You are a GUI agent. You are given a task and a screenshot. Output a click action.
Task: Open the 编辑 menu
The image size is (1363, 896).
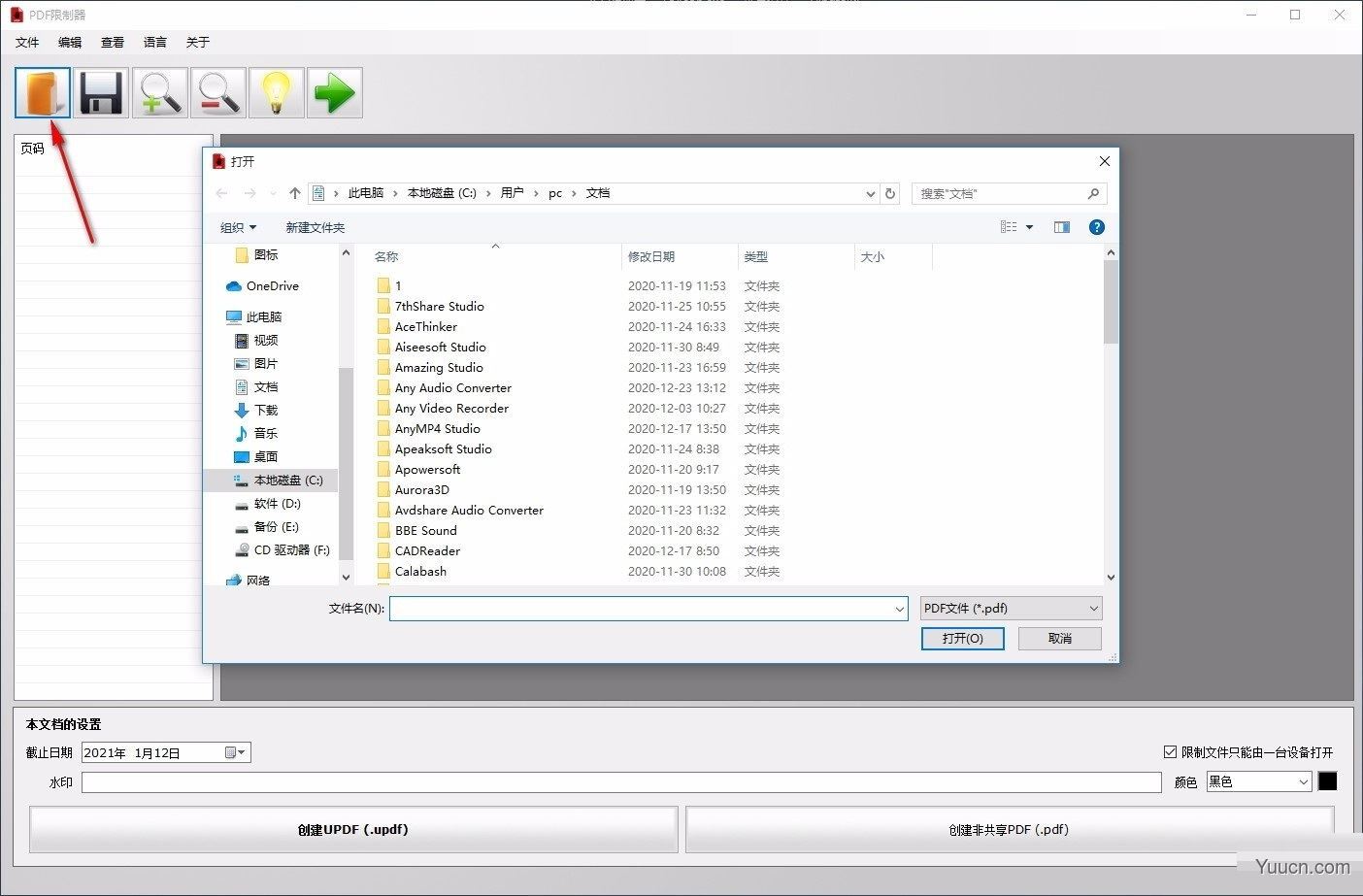pos(70,43)
